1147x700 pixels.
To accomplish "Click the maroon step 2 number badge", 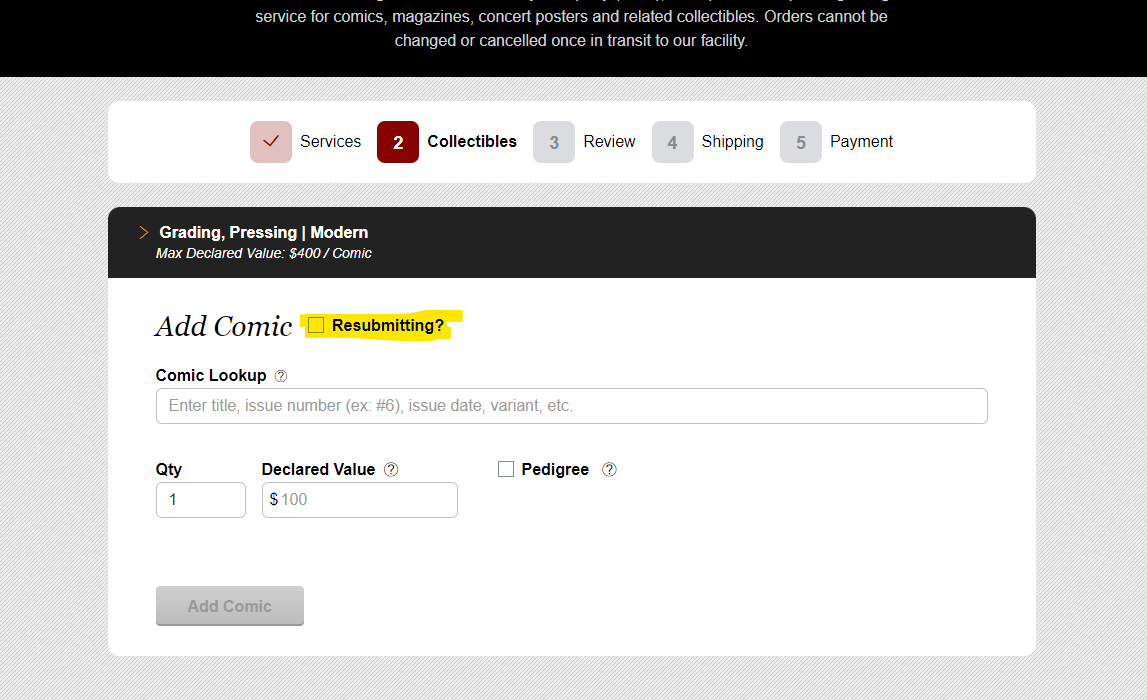I will point(397,142).
